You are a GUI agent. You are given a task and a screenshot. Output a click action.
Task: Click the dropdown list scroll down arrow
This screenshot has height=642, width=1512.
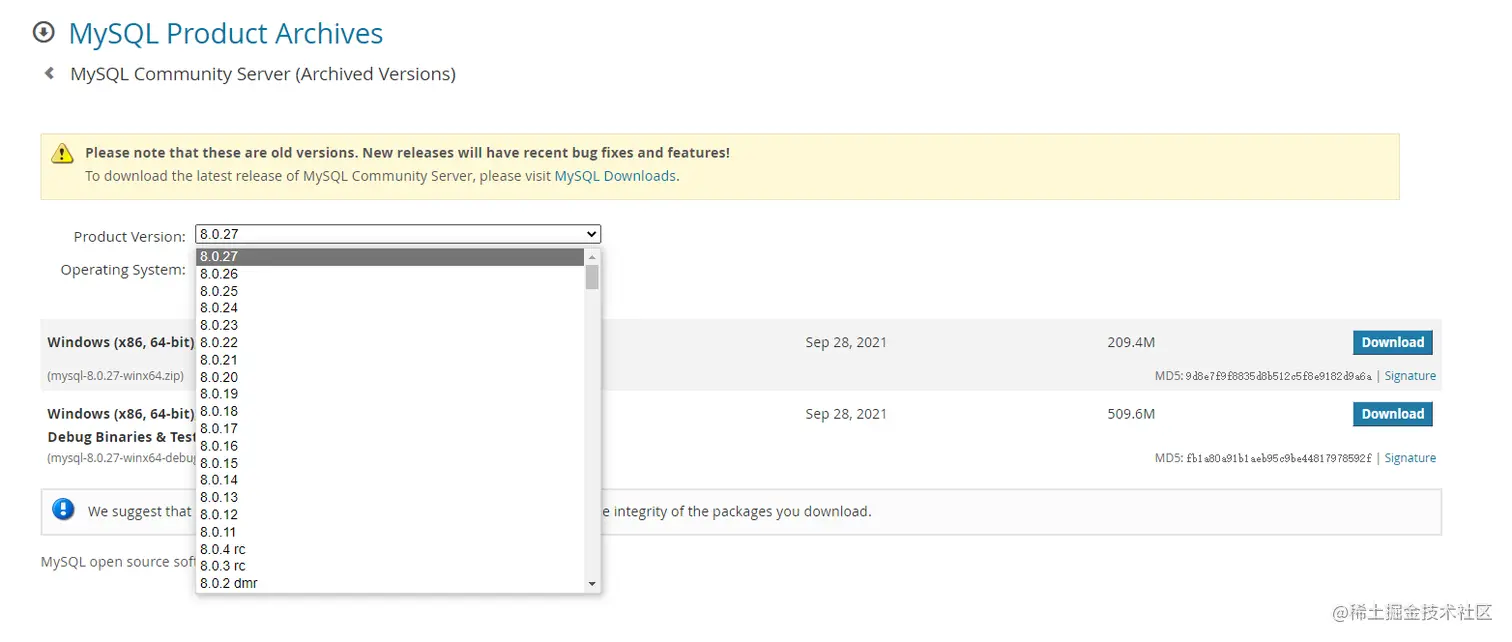coord(592,583)
